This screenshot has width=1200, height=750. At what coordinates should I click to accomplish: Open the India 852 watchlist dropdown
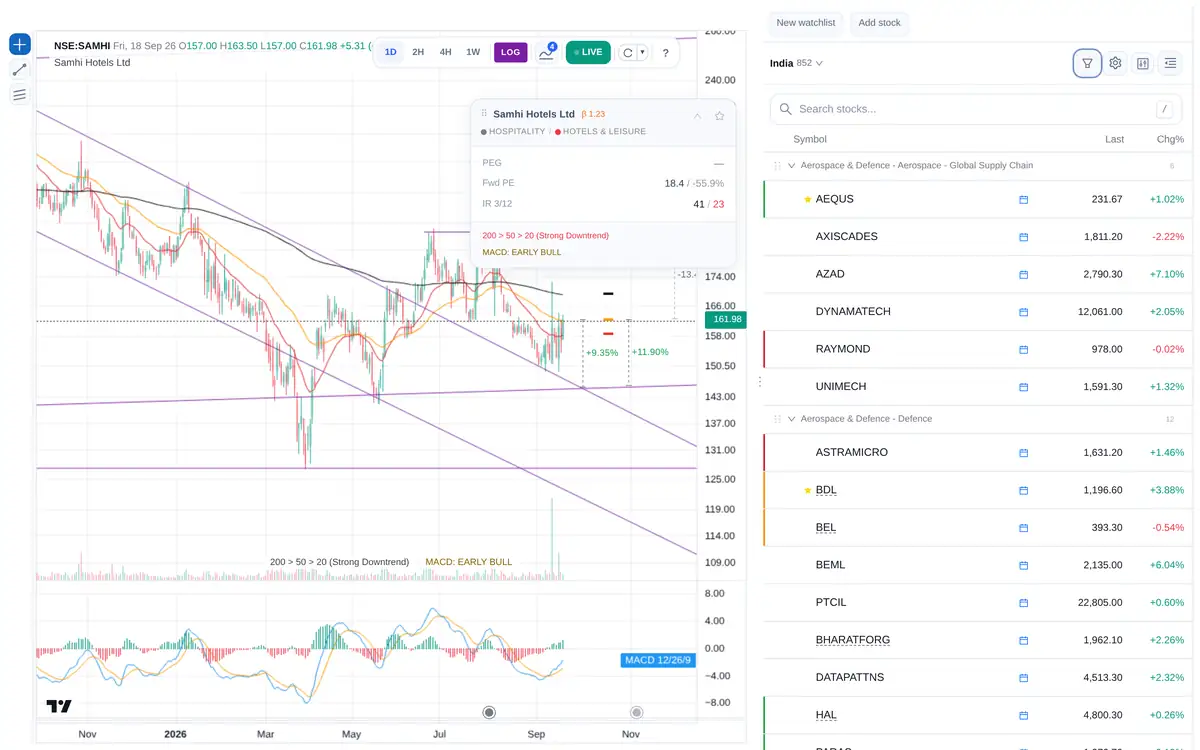[796, 63]
